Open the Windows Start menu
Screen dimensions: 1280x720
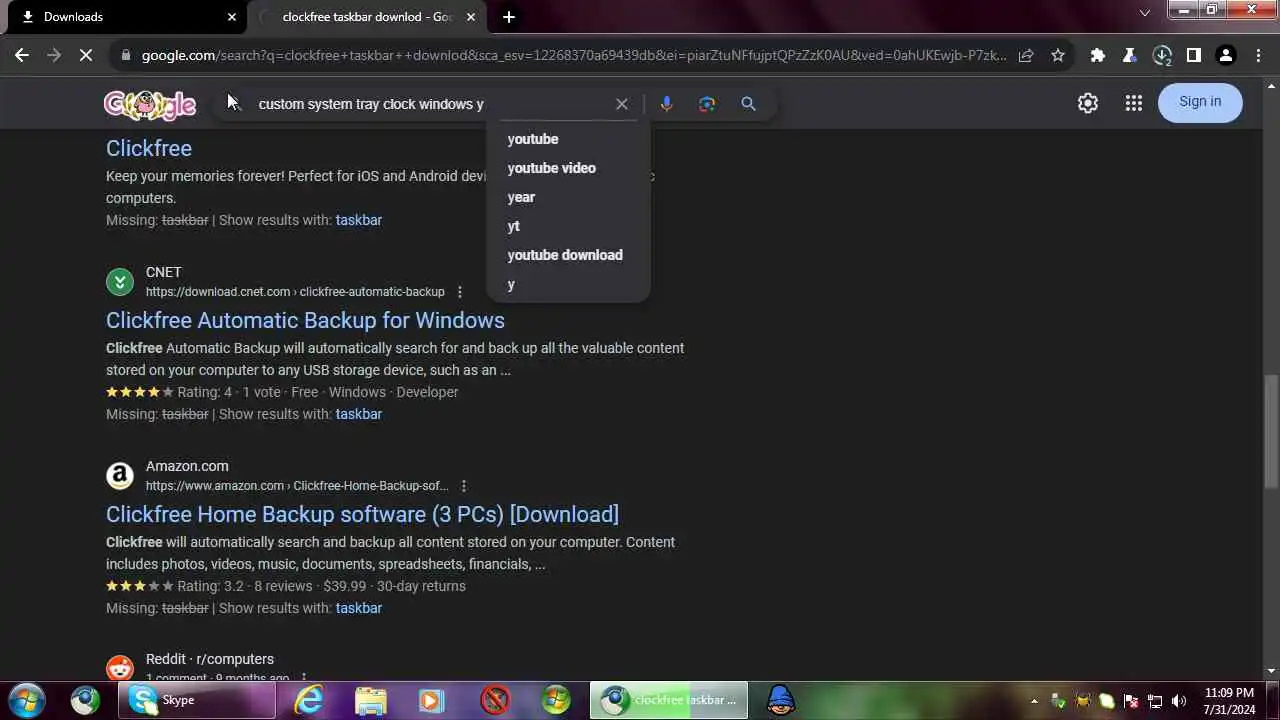(27, 700)
